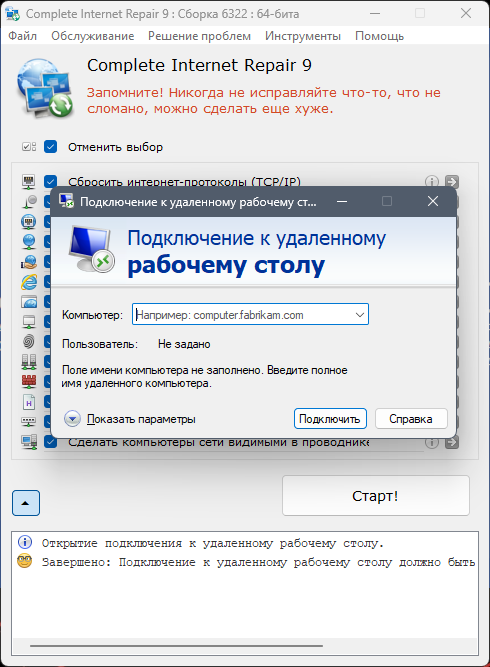Click the Complete Internet Repair logo image
This screenshot has height=667, width=490.
click(45, 88)
